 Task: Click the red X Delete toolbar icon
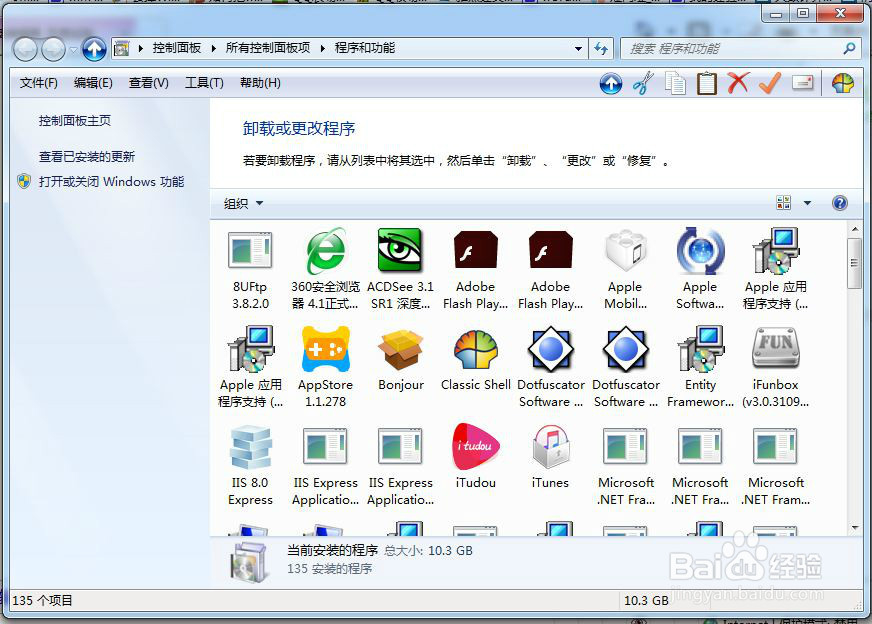pyautogui.click(x=738, y=83)
